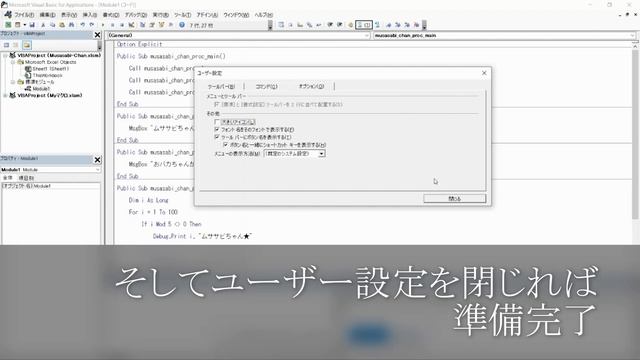Collapse the 標準モジュール folder
The image size is (640, 360).
[x=13, y=82]
